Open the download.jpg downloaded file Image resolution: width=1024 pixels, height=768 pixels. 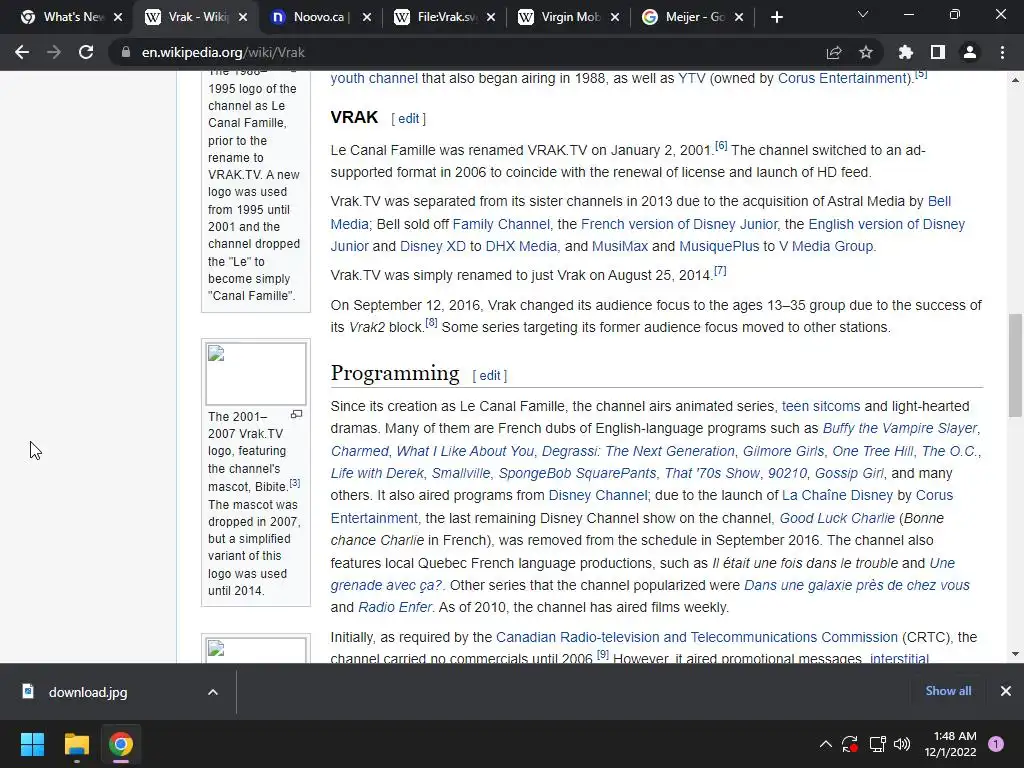(x=88, y=692)
